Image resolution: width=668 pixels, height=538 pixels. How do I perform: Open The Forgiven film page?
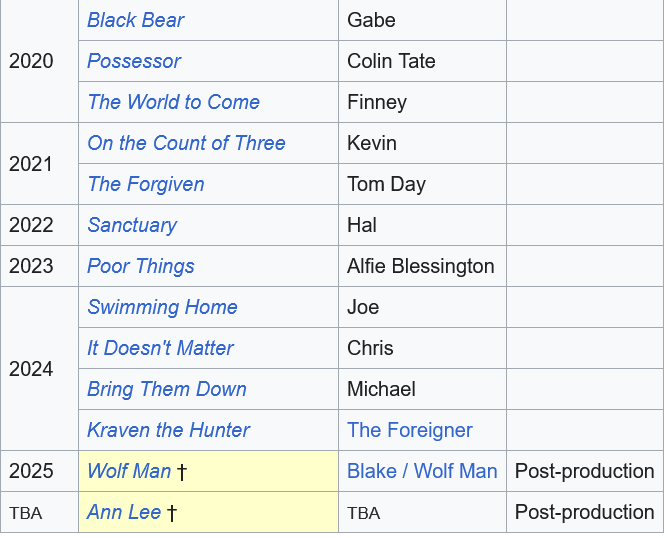click(x=146, y=184)
